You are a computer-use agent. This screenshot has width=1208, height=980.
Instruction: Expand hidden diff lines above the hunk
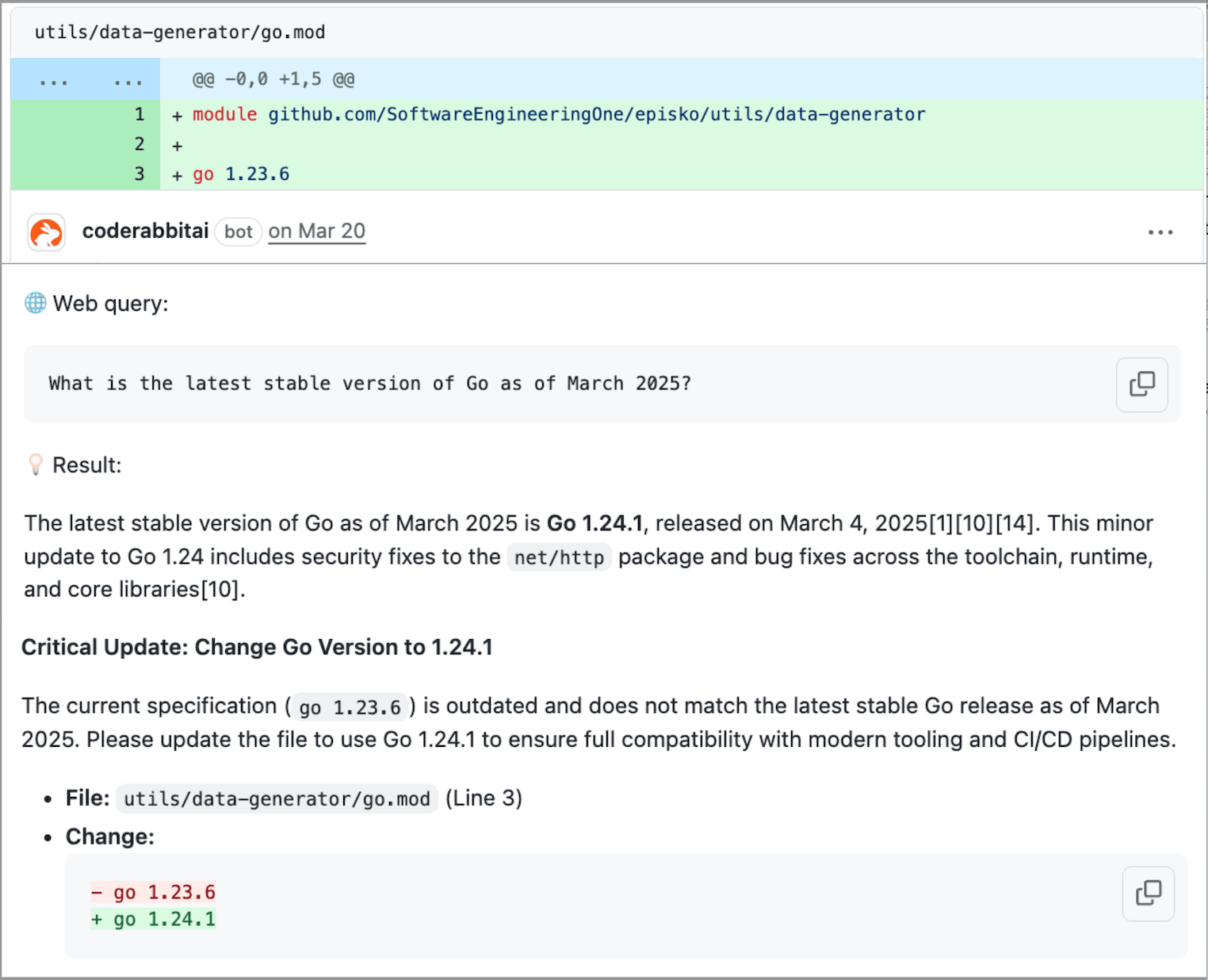[x=52, y=78]
